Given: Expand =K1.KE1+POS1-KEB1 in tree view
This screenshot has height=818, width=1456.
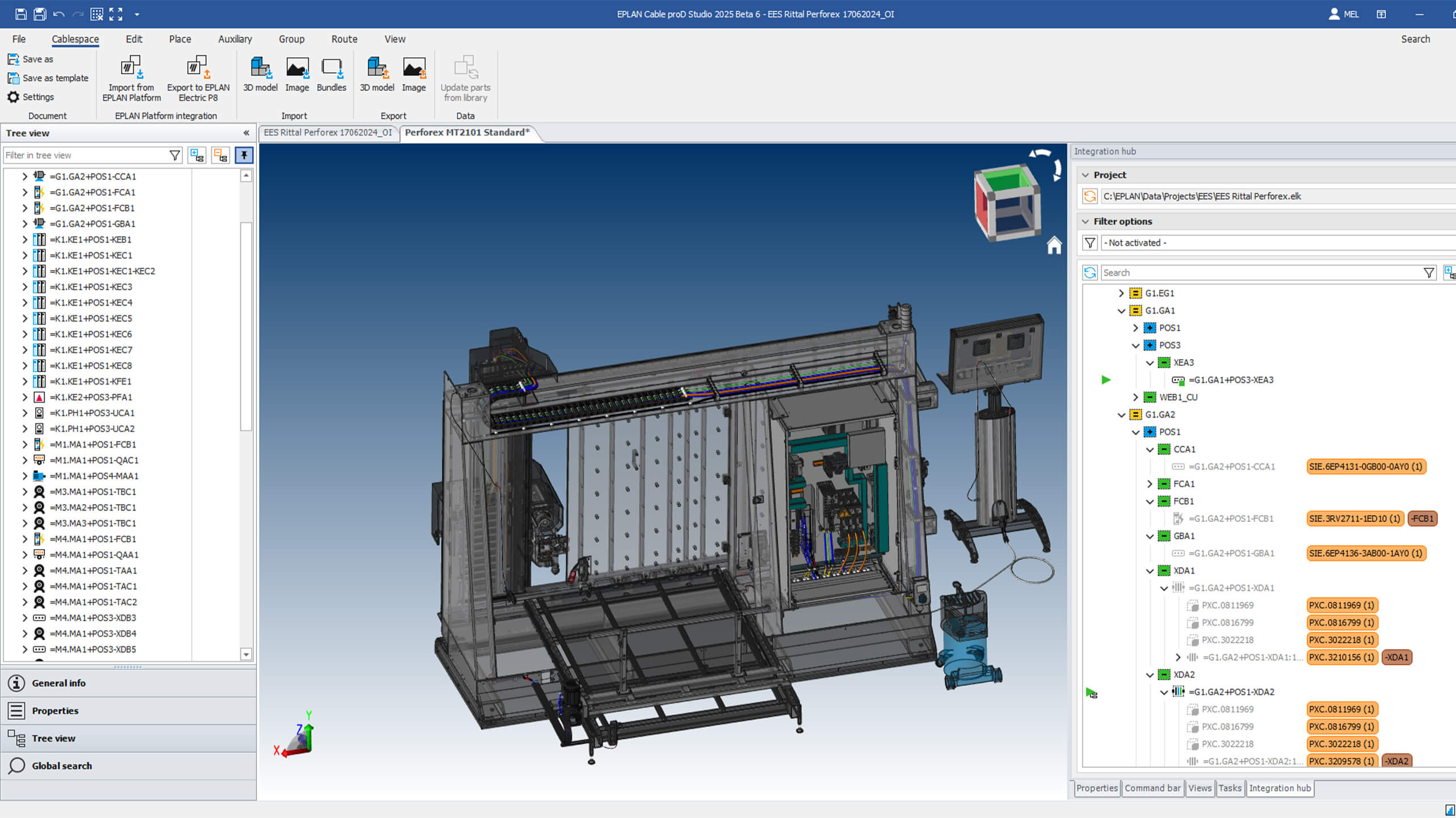Looking at the screenshot, I should coord(24,240).
